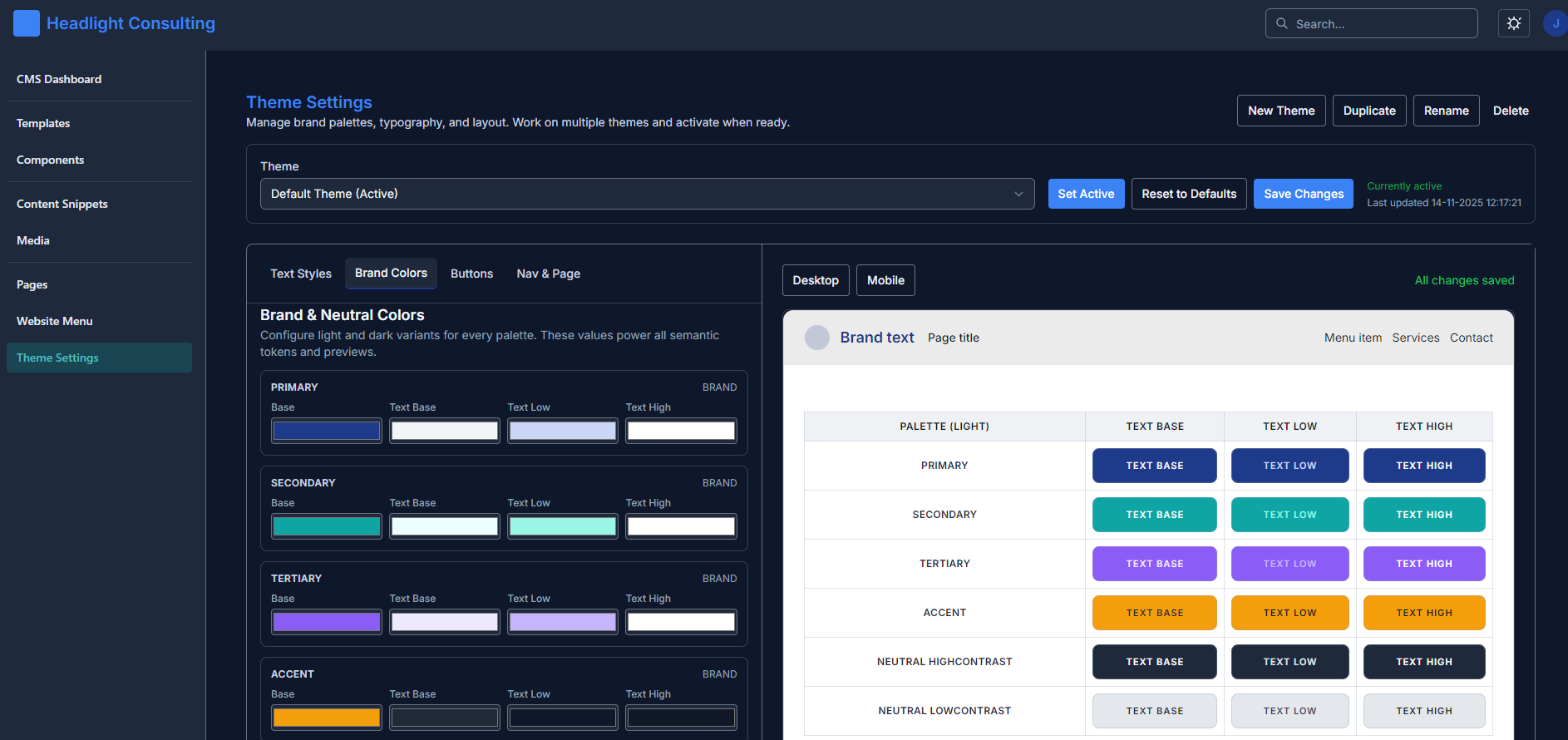The height and width of the screenshot is (740, 1568).
Task: Open the Accent Base orange swatch
Action: tap(326, 718)
